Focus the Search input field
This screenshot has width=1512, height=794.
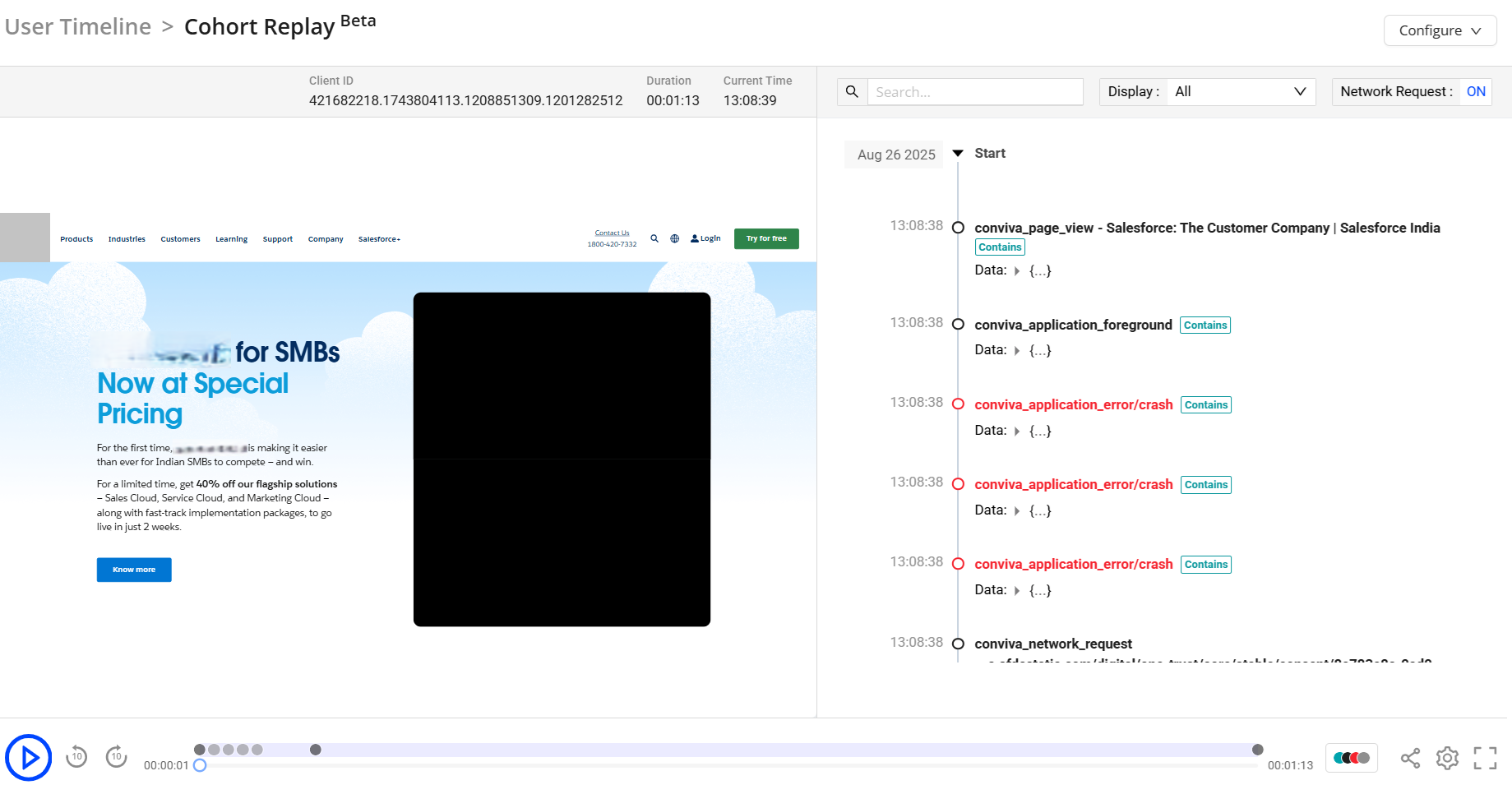975,92
